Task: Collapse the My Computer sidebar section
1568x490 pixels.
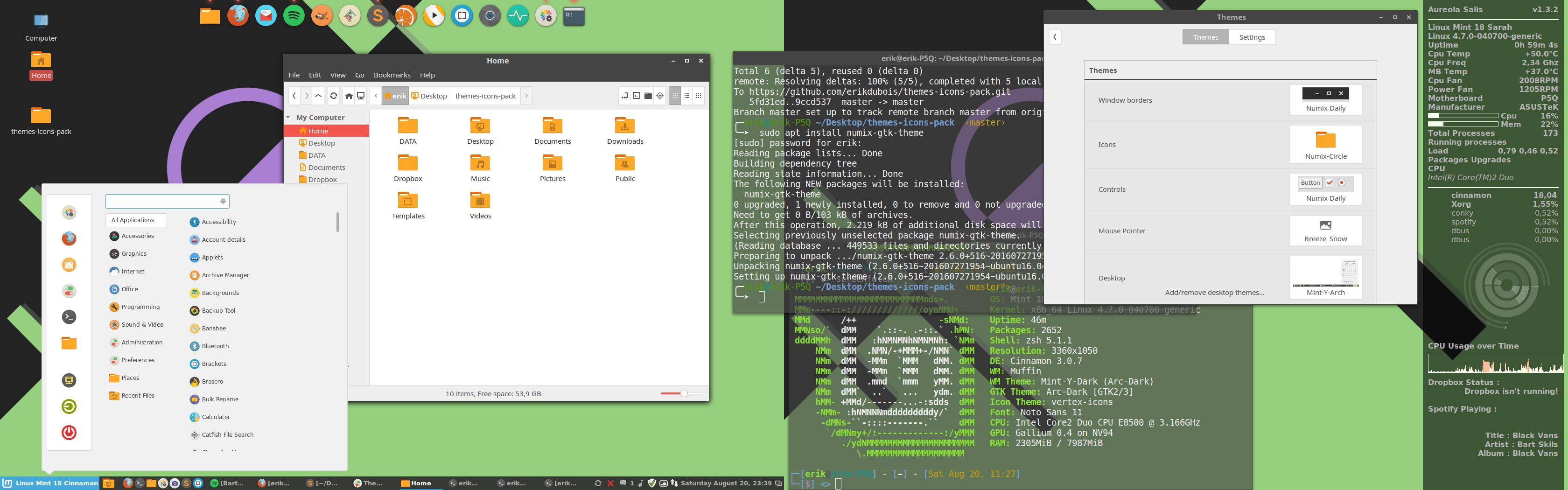Action: 288,117
